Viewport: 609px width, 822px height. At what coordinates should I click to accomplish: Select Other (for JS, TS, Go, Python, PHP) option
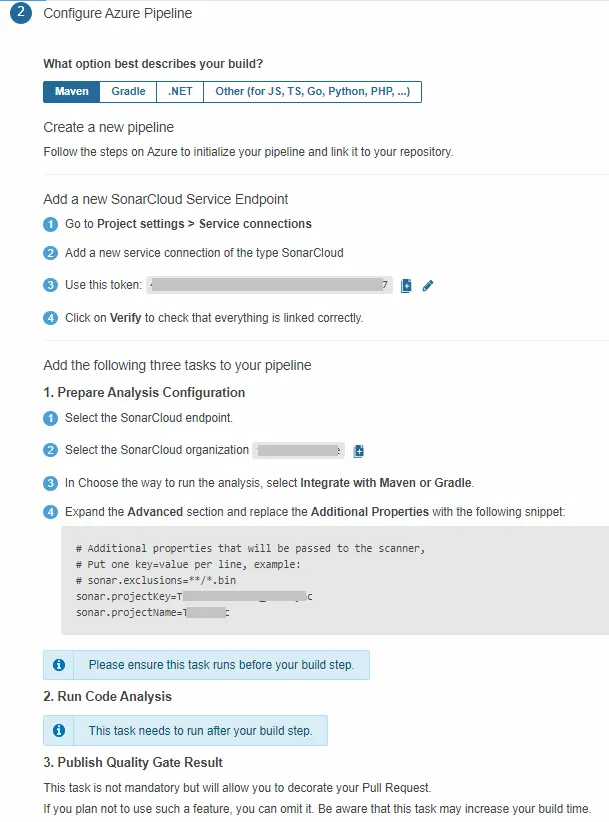[312, 92]
